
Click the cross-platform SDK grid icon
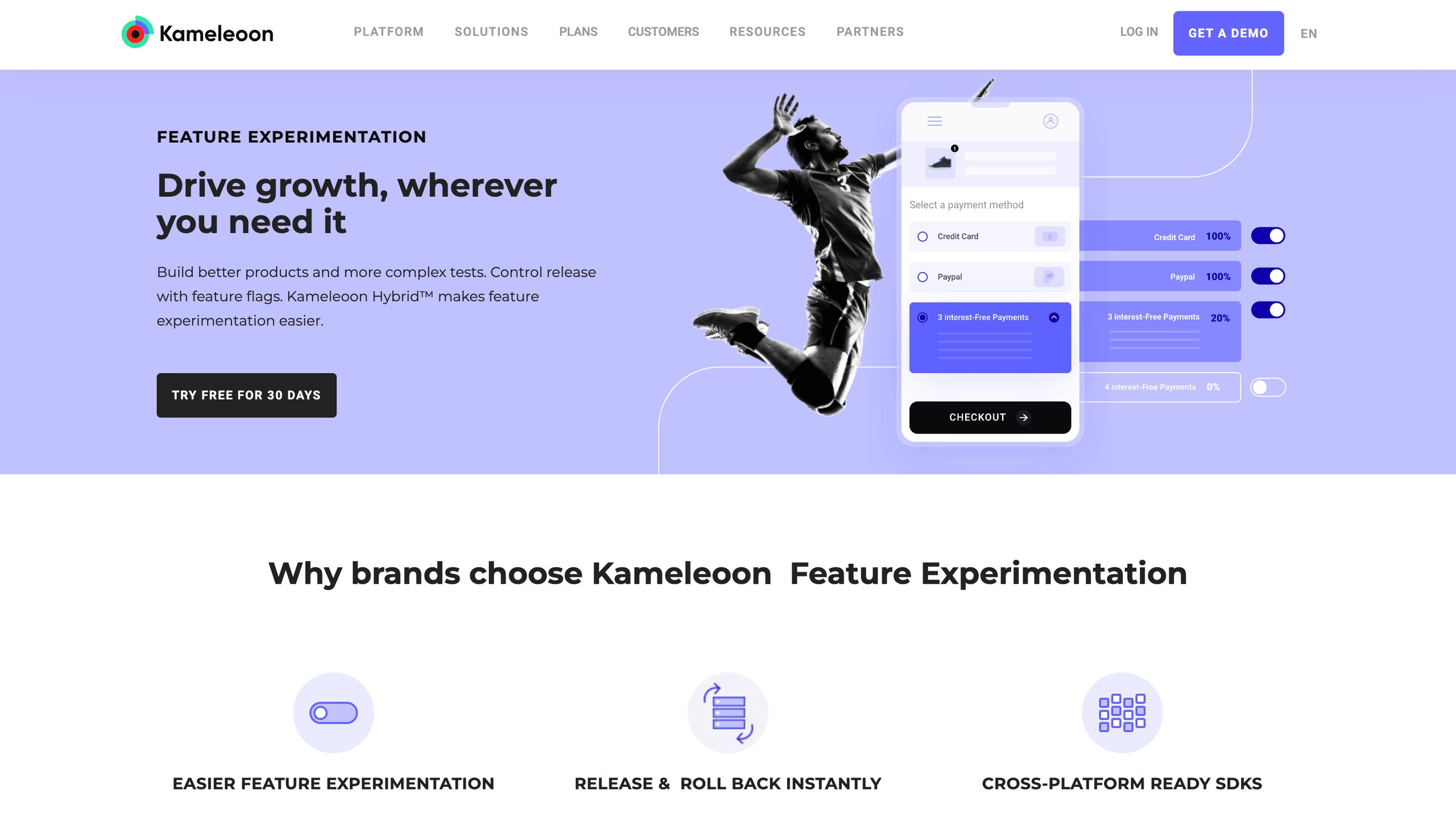point(1121,712)
